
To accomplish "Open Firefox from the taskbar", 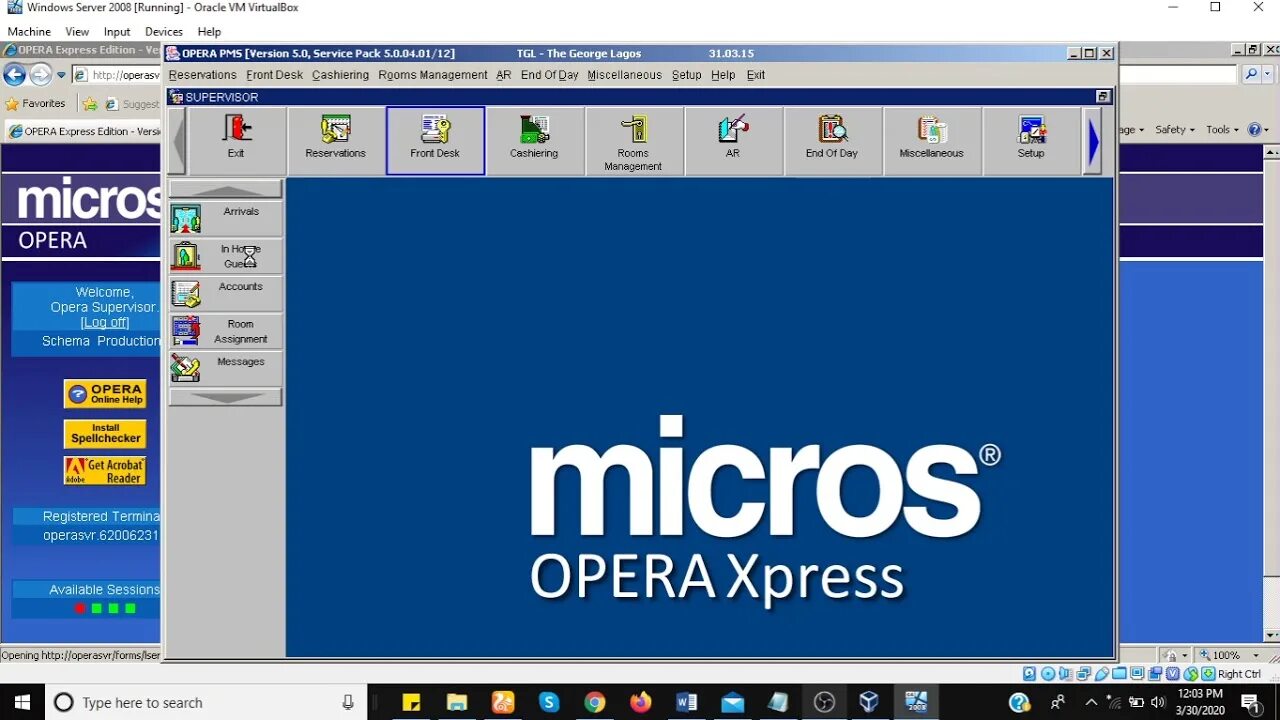I will click(x=640, y=702).
